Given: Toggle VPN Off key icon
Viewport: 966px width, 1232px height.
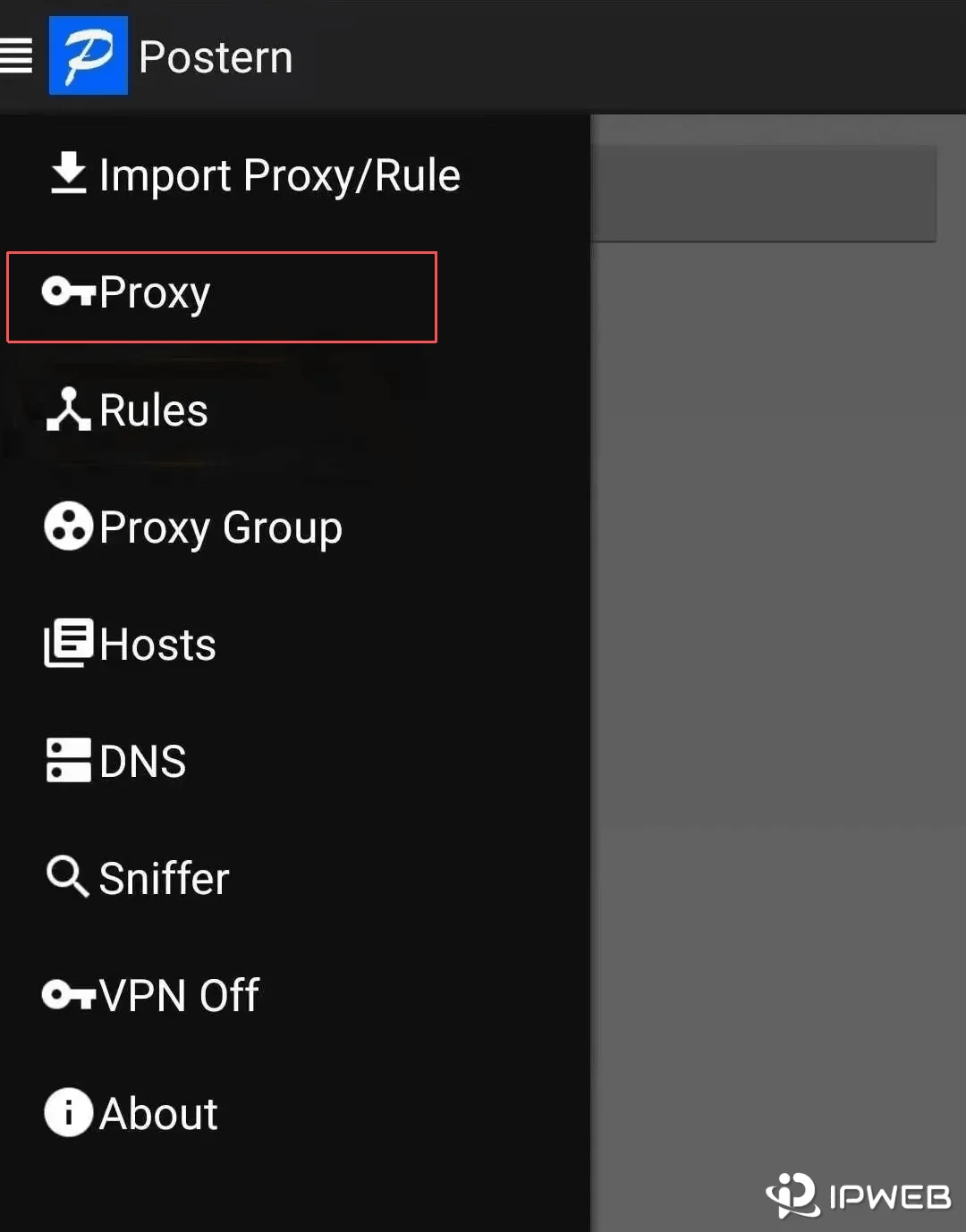Looking at the screenshot, I should point(68,994).
